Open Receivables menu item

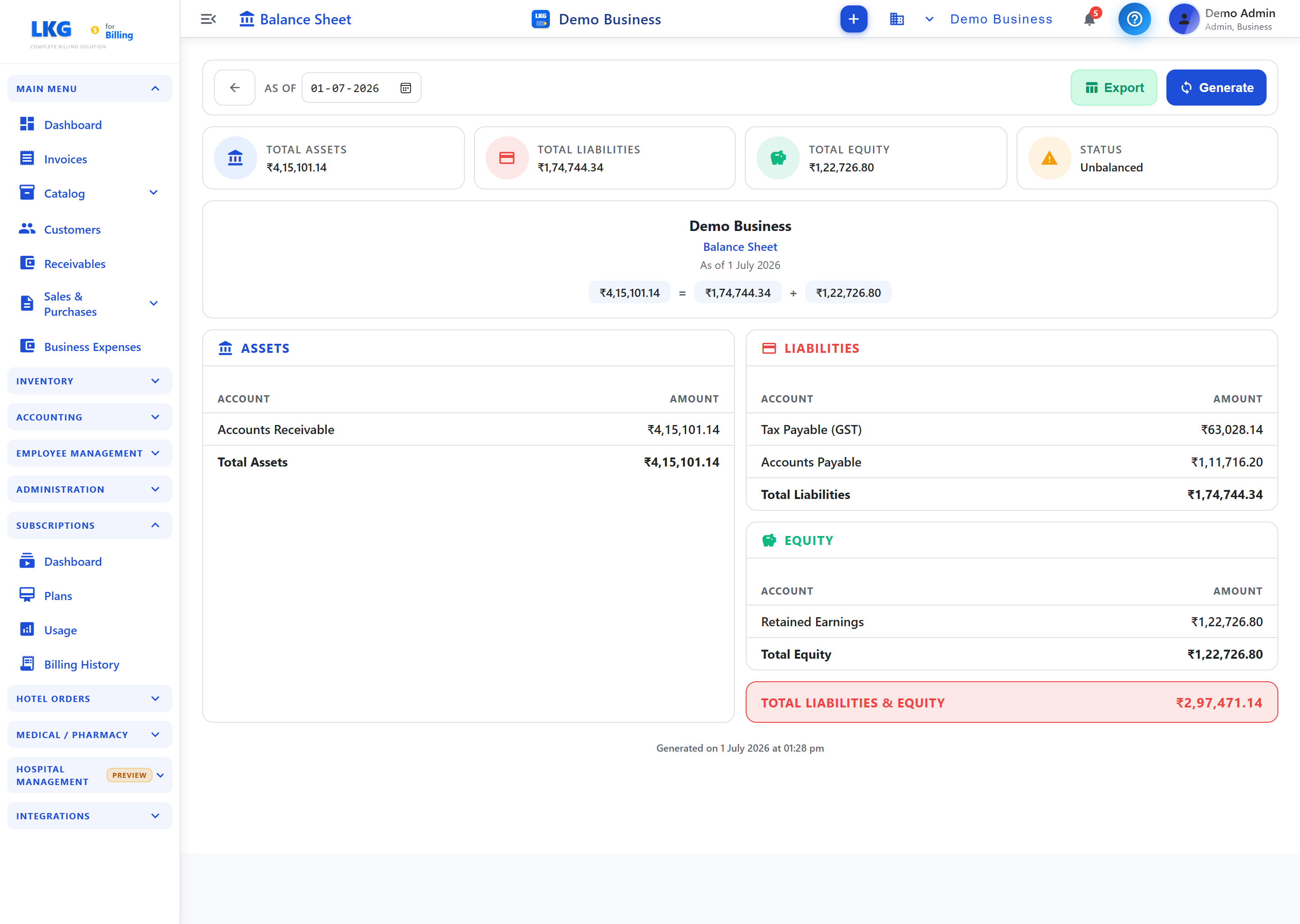pyautogui.click(x=74, y=264)
